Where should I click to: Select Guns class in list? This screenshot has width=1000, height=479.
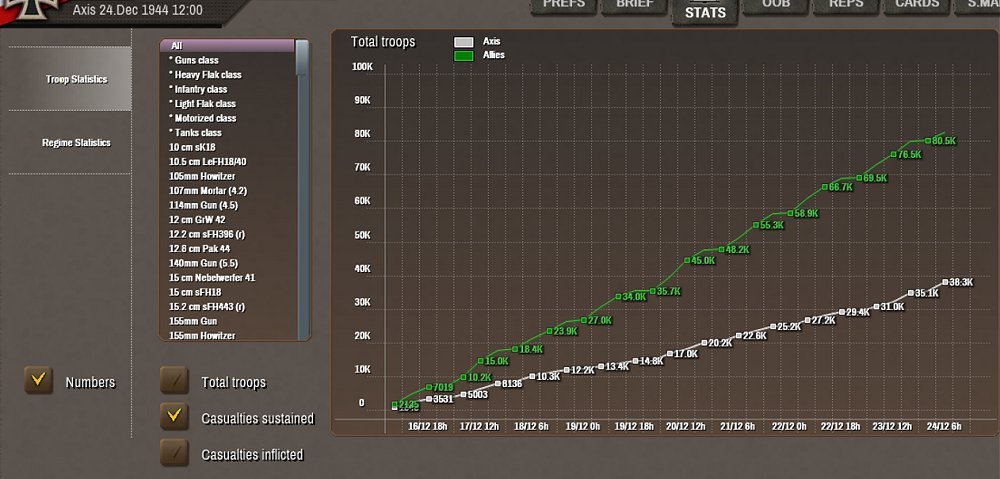pos(227,60)
